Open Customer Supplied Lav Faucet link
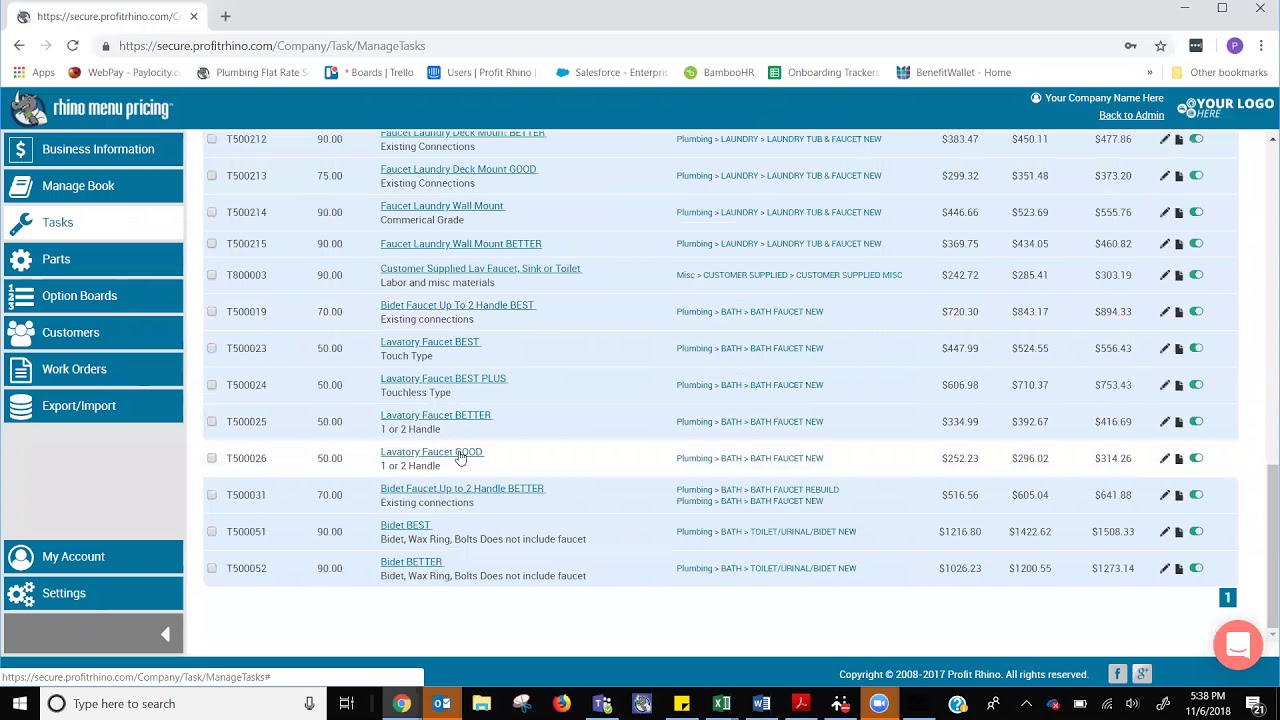Image resolution: width=1280 pixels, height=720 pixels. coord(480,269)
